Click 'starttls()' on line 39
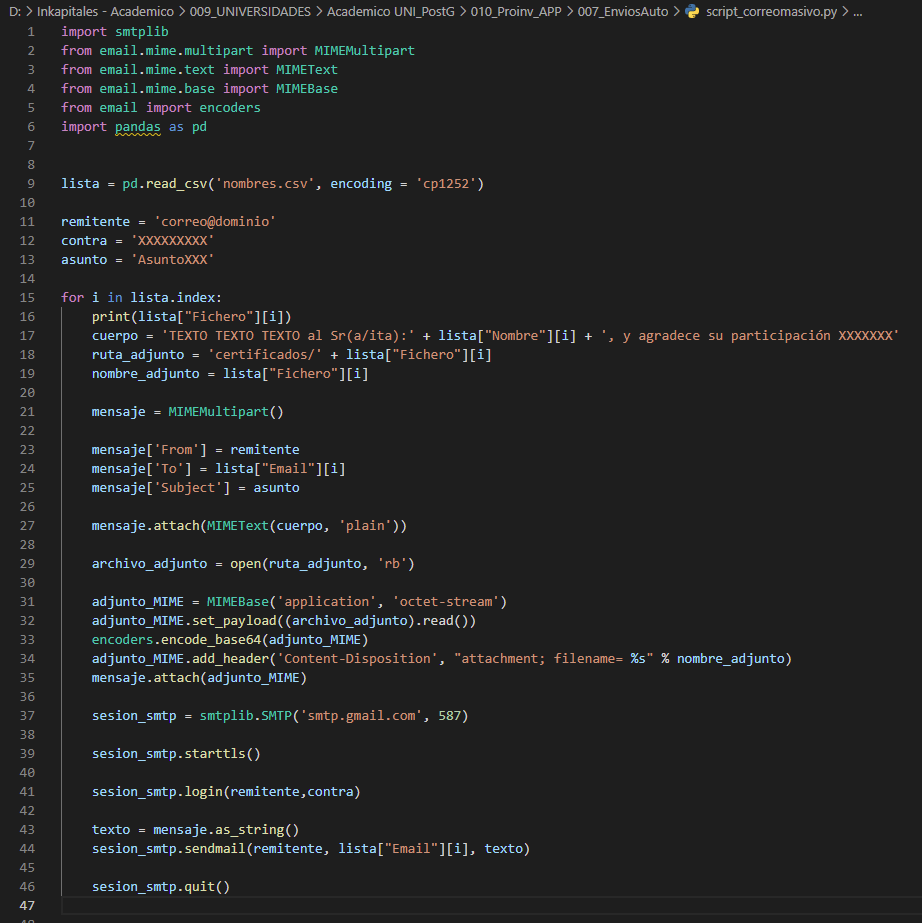This screenshot has width=922, height=923. click(223, 753)
